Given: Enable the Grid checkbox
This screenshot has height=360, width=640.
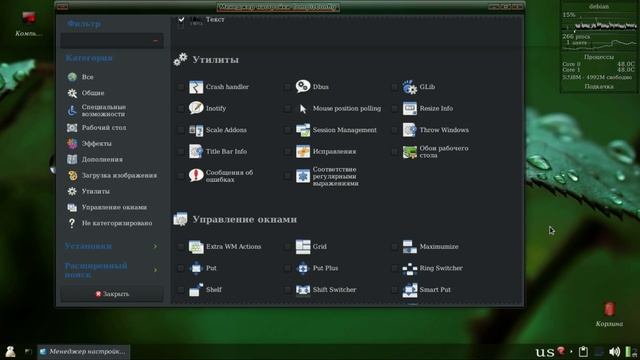Looking at the screenshot, I should click(x=288, y=247).
